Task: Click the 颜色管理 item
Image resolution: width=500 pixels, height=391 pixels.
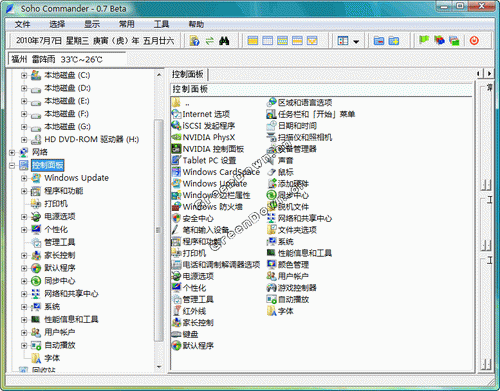Action: (288, 265)
